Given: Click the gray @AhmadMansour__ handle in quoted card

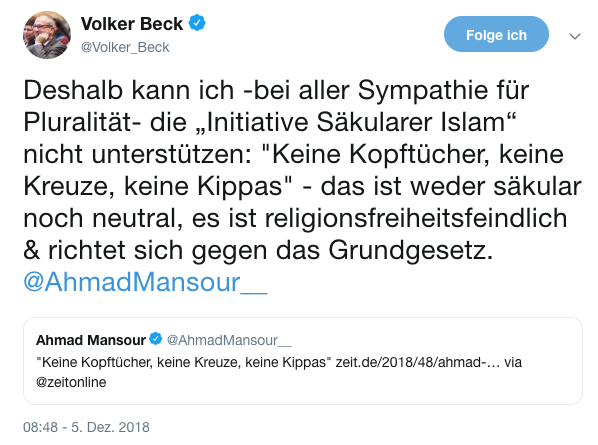Looking at the screenshot, I should click(229, 340).
